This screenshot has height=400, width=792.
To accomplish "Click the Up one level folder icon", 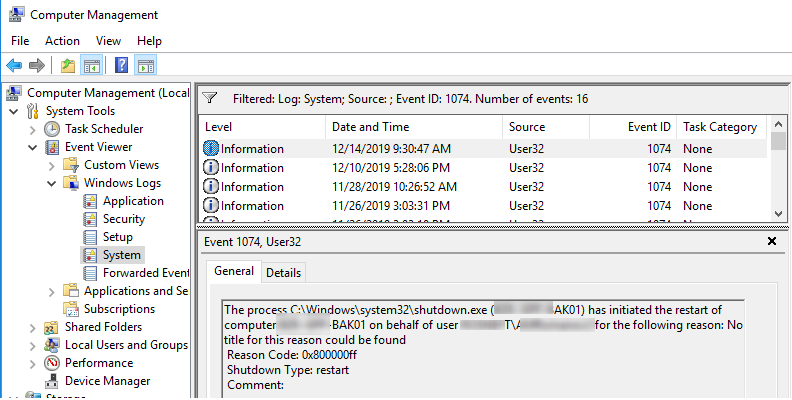I will point(68,65).
